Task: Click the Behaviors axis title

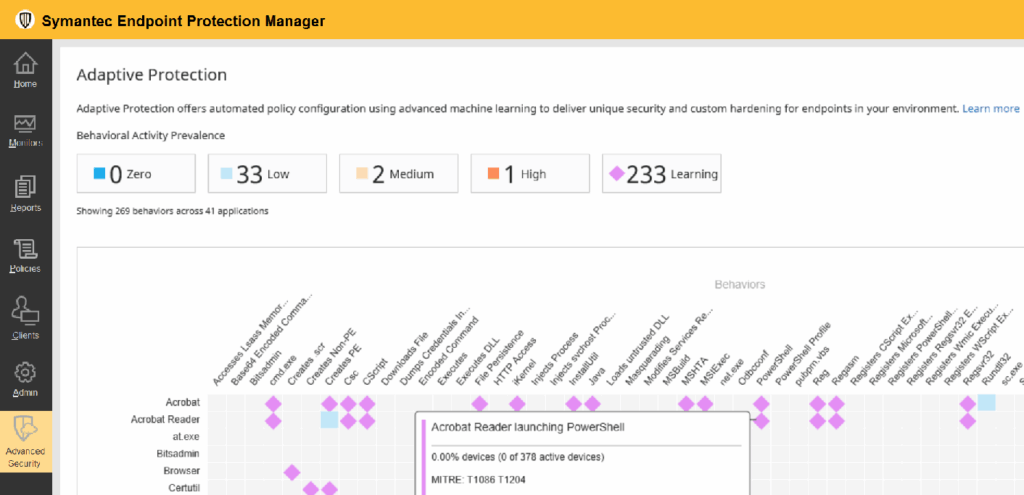Action: click(740, 285)
